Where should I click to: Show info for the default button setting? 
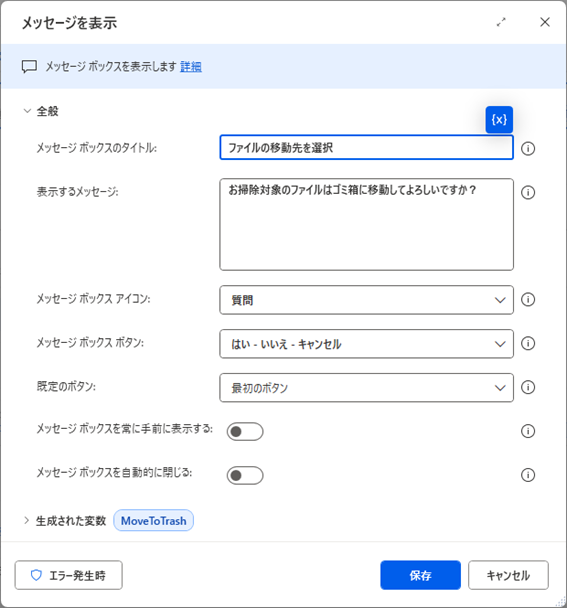[528, 387]
